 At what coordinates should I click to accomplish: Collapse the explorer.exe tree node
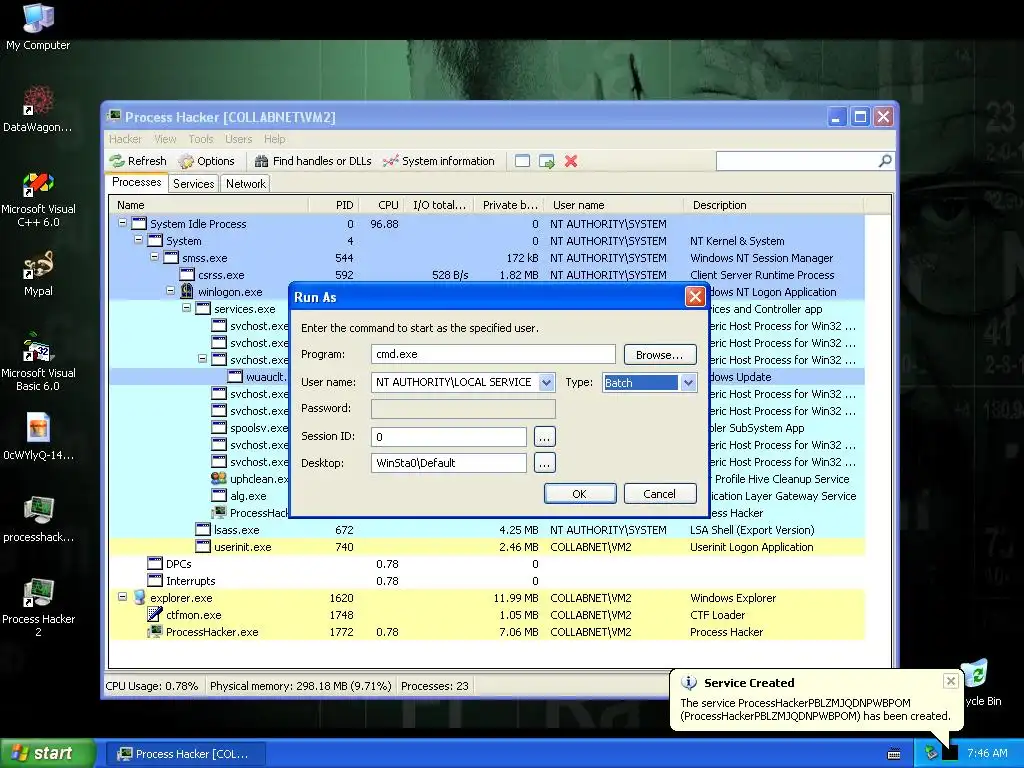click(122, 598)
